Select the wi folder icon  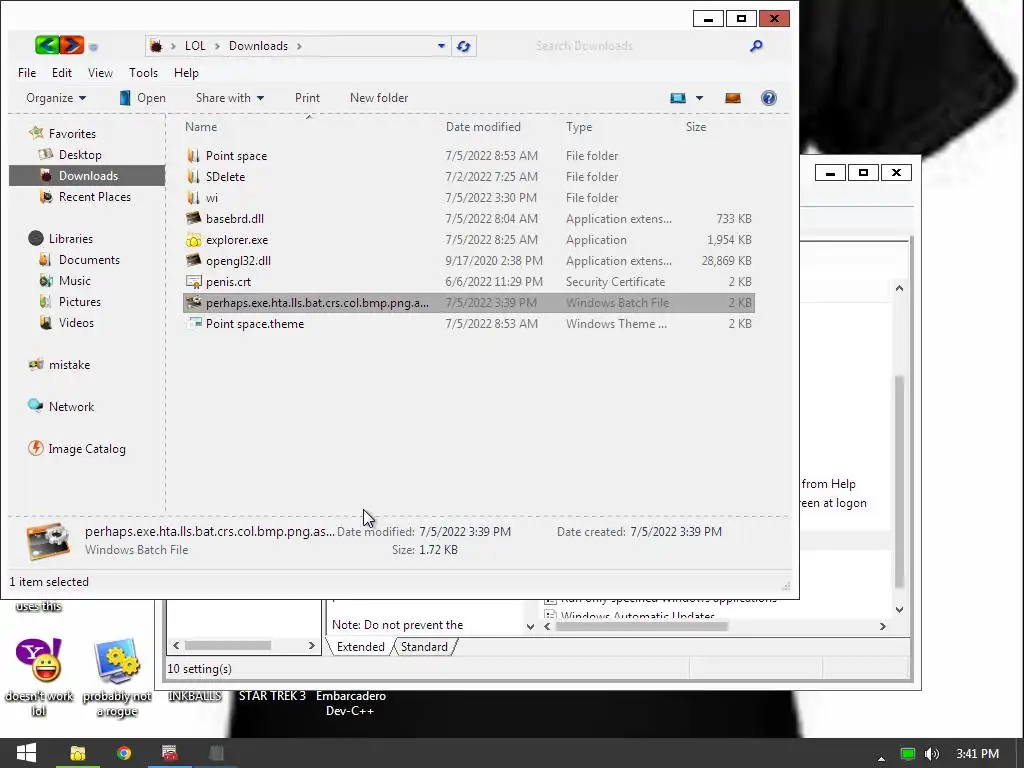[193, 197]
